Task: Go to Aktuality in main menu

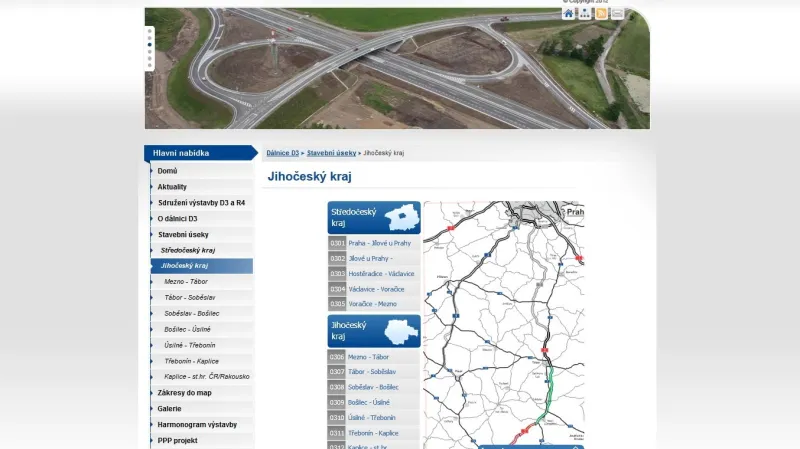Action: click(172, 187)
